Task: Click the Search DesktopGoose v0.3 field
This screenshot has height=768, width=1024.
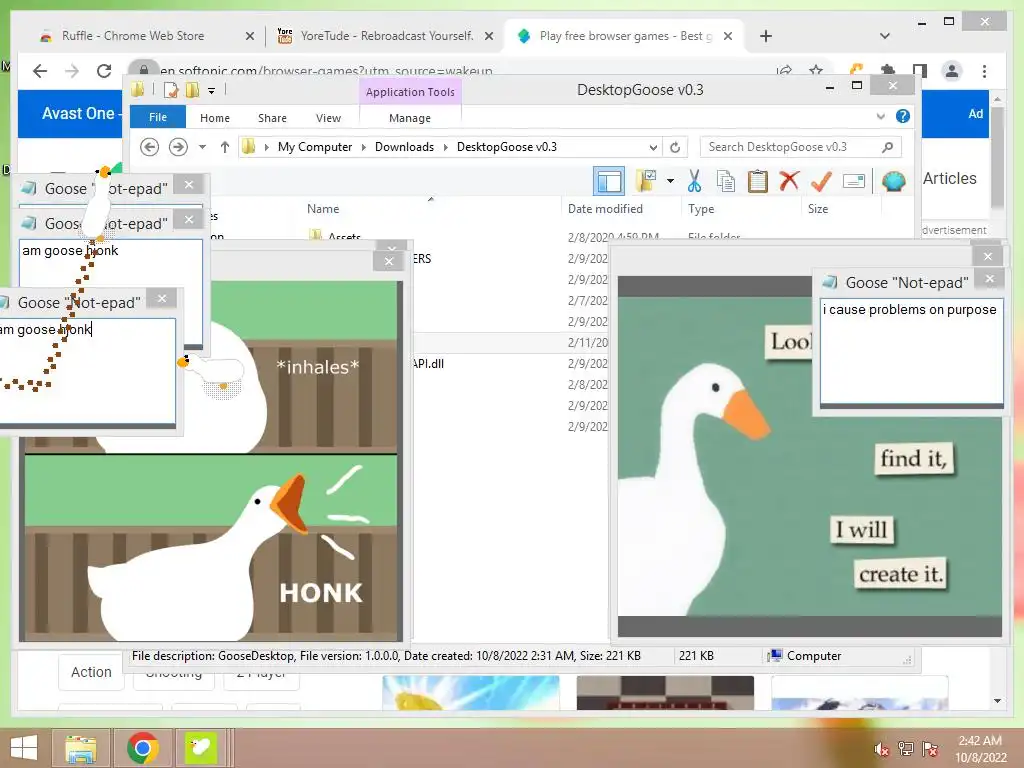Action: pos(801,147)
